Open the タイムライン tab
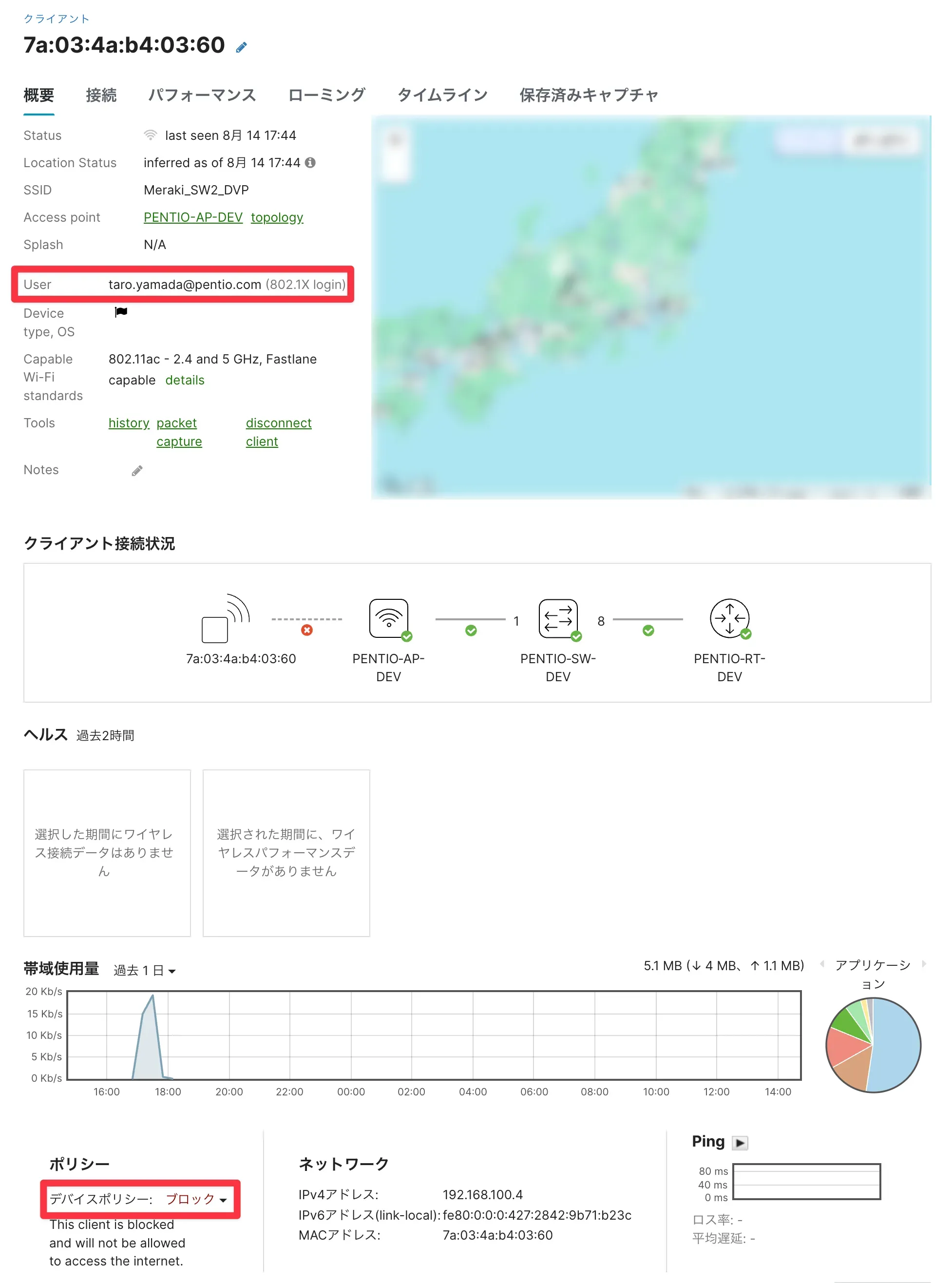 tap(442, 95)
